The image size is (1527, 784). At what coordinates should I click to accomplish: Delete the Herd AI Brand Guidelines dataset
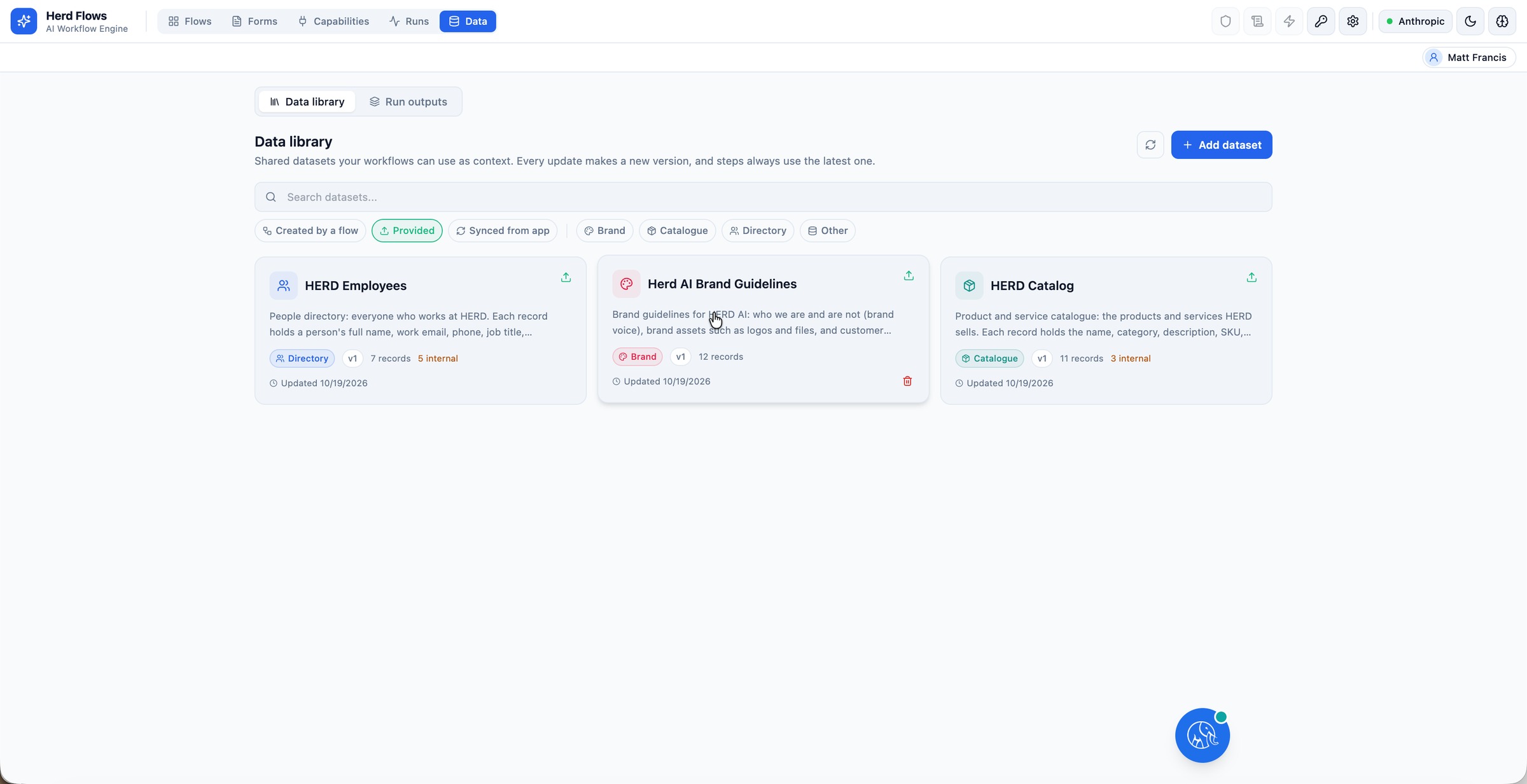(x=907, y=381)
